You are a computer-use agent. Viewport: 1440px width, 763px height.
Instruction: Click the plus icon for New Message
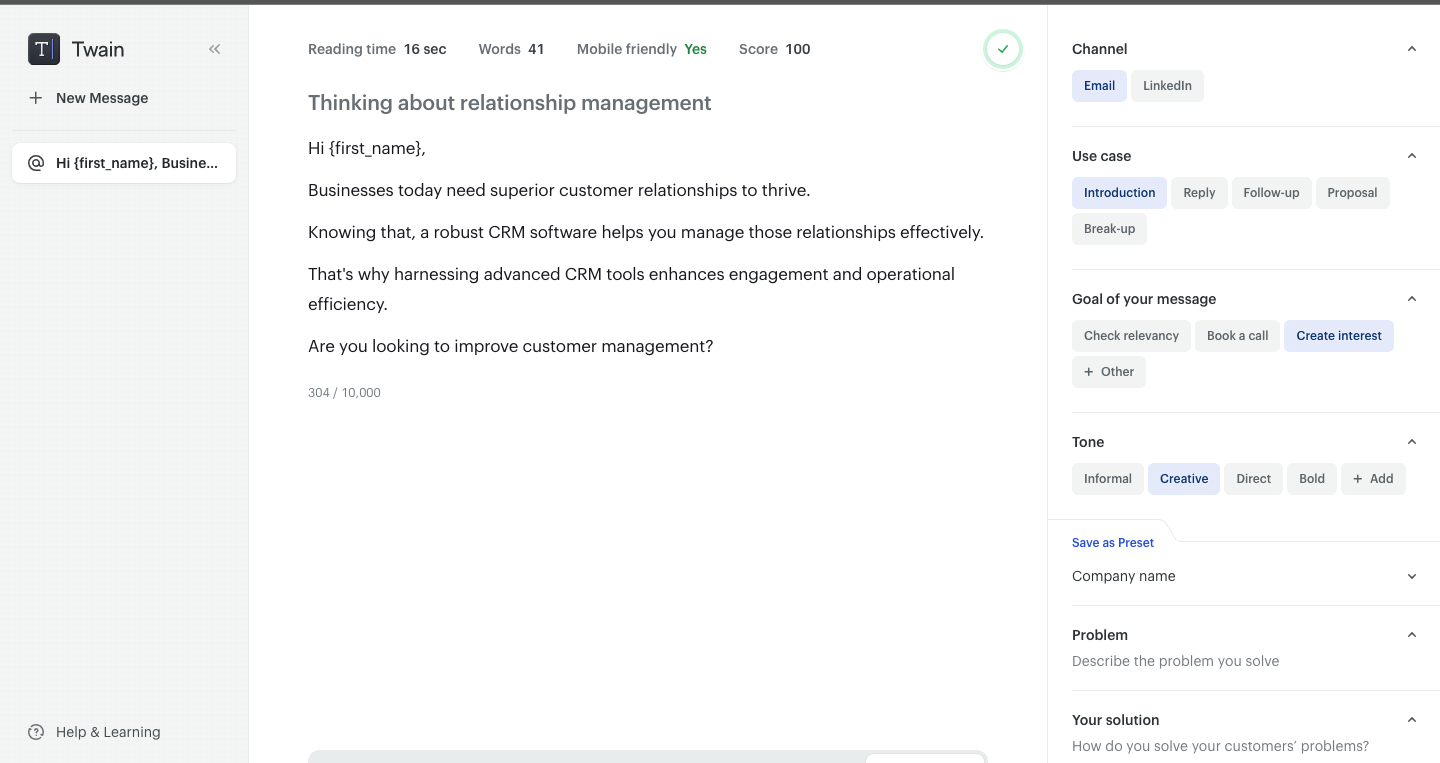(36, 98)
